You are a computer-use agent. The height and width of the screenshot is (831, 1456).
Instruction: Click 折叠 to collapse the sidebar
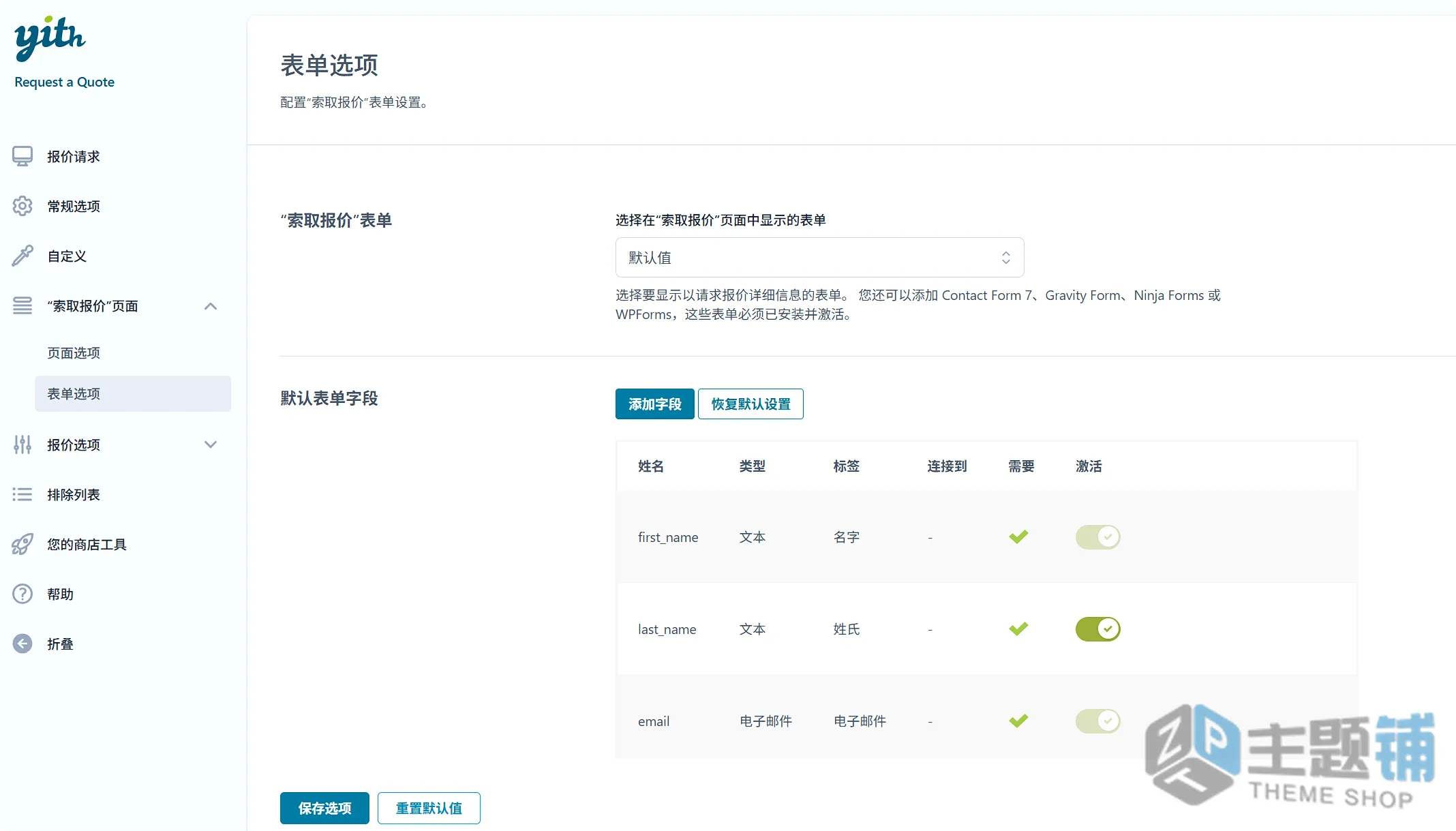tap(60, 644)
